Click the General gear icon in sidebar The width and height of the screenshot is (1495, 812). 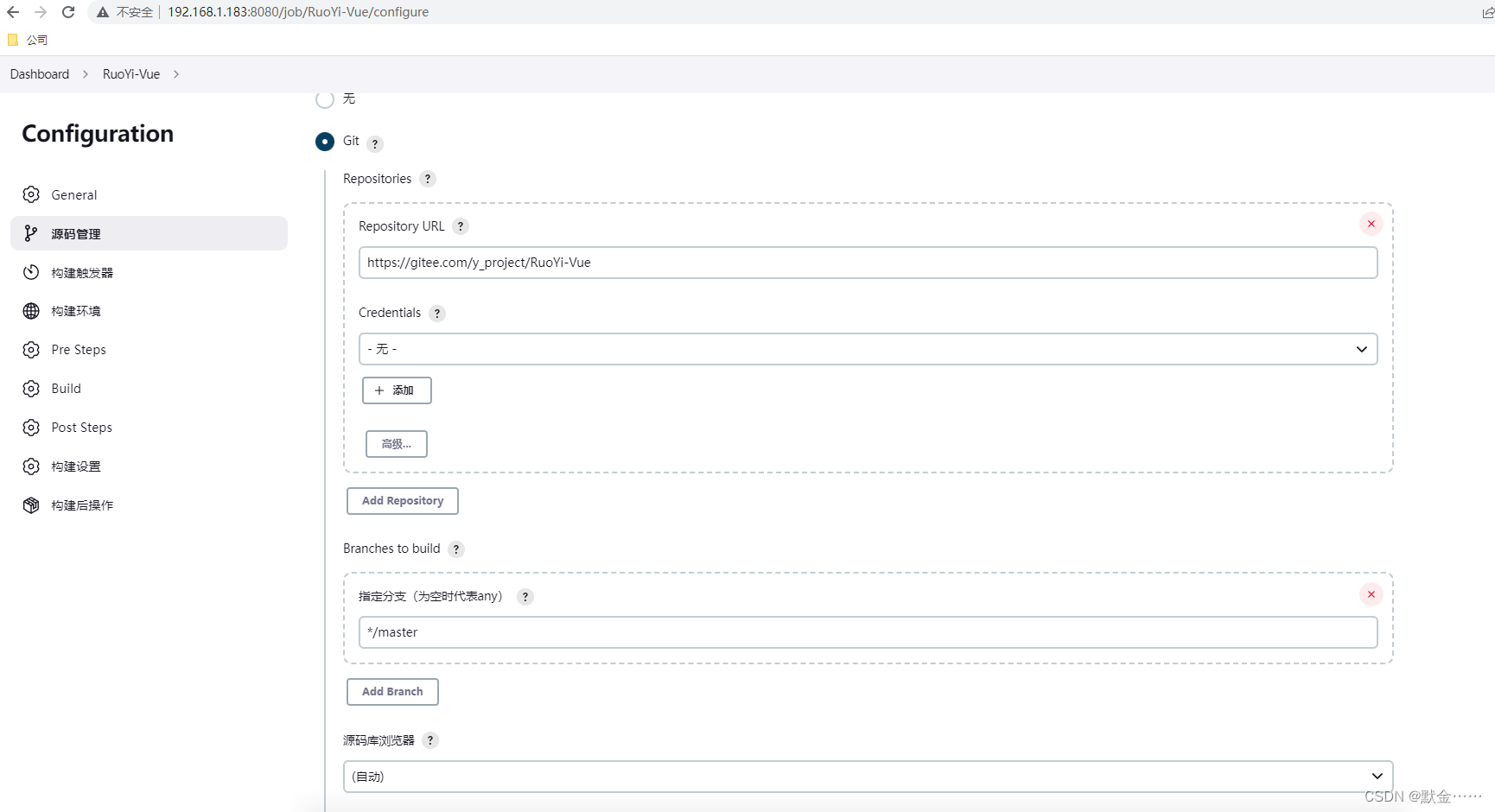31,194
